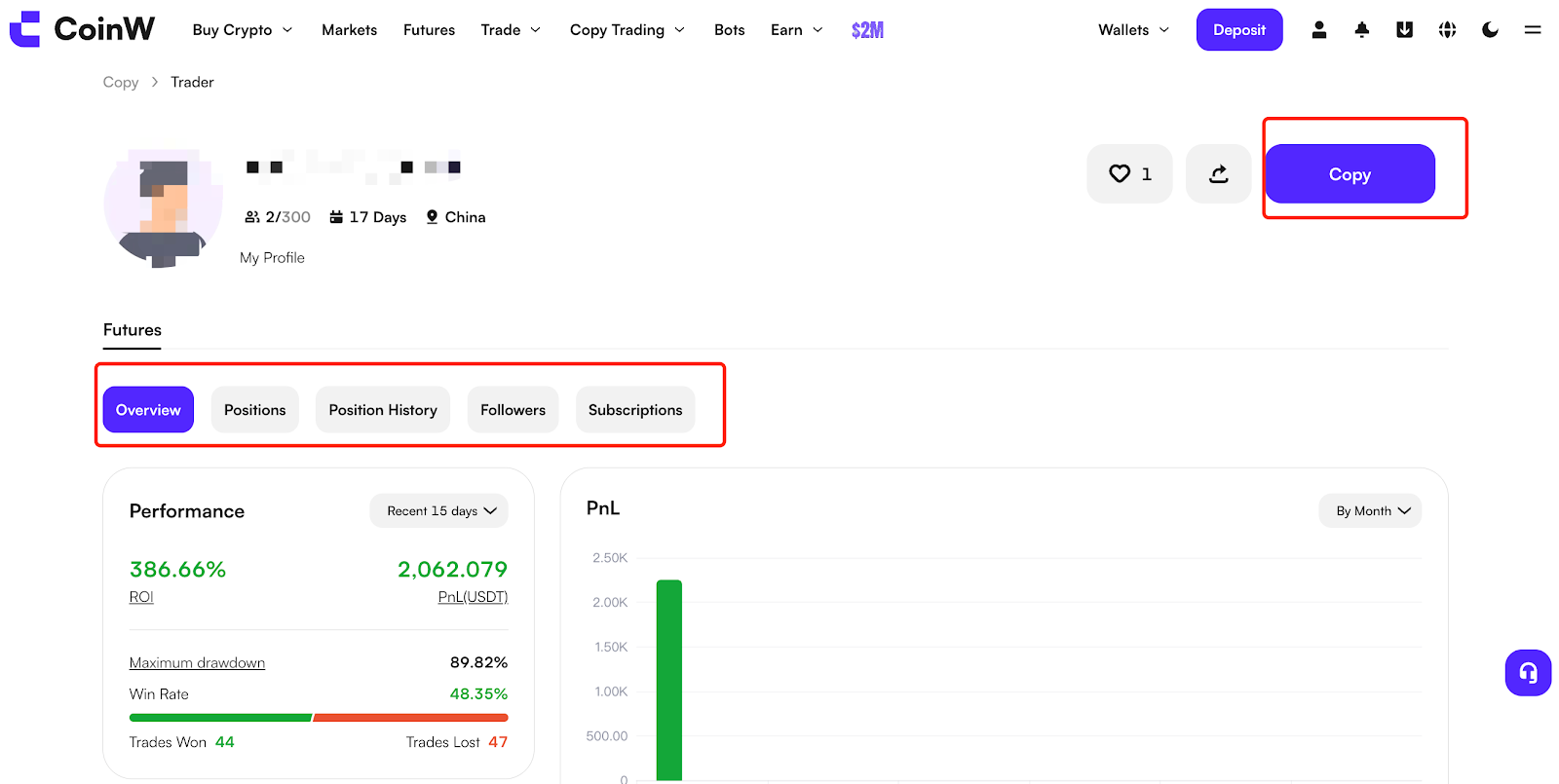Open the hamburger menu
Screen dimensions: 1559x784
click(x=1532, y=30)
